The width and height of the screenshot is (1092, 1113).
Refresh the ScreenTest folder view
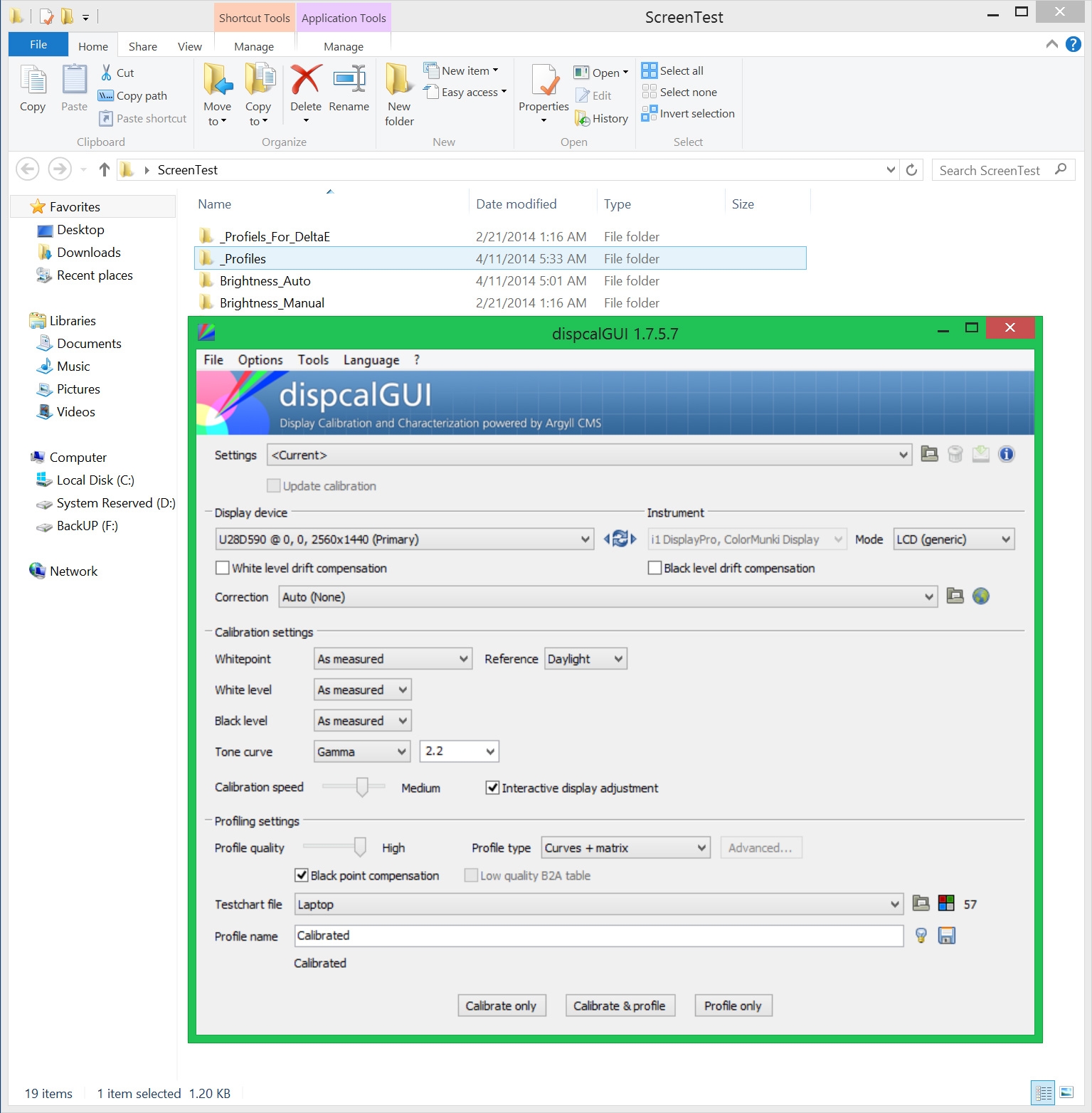[911, 170]
